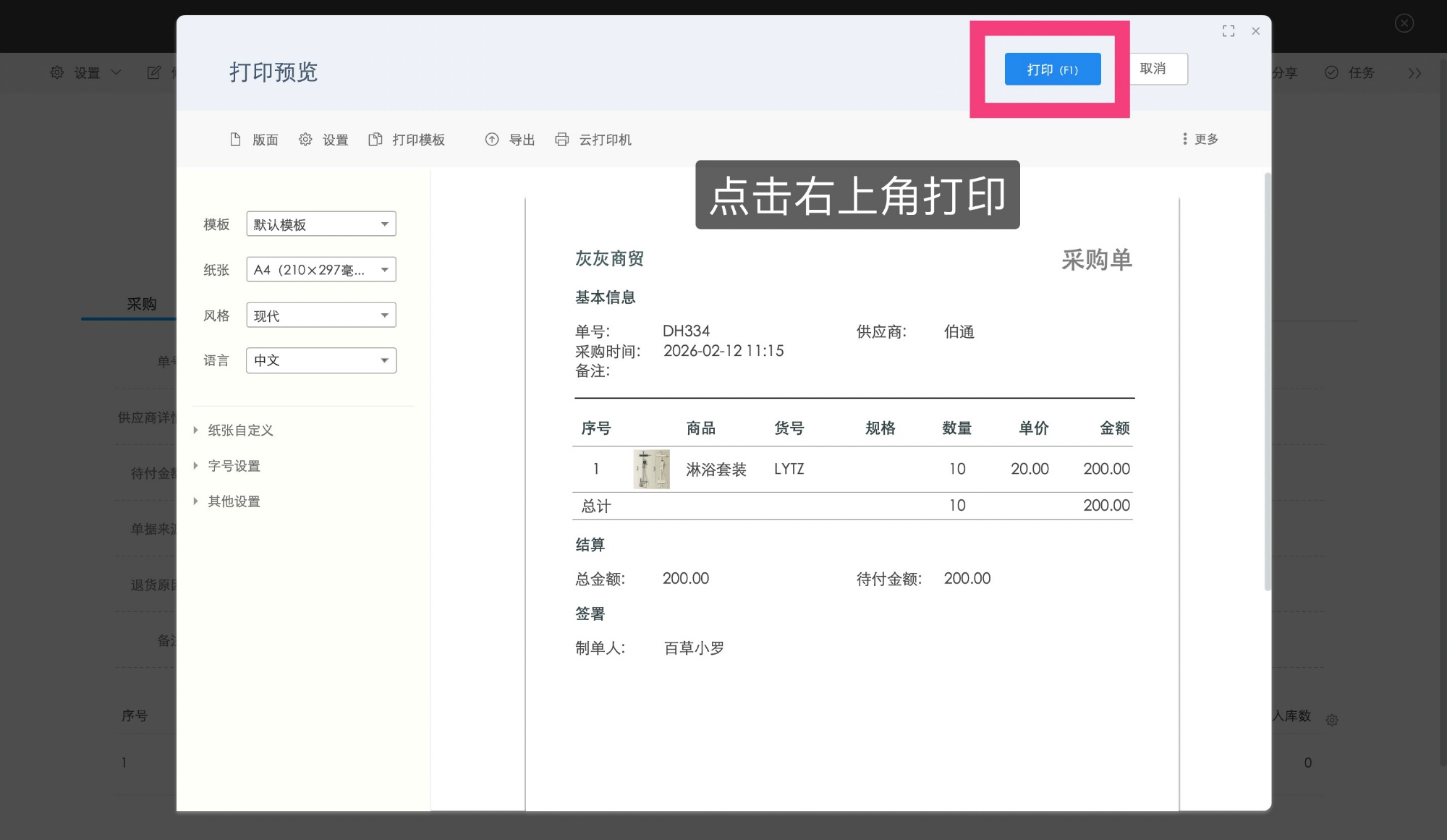Screen dimensions: 1447x840
Task: Switch to the 采购 tab
Action: 143,304
